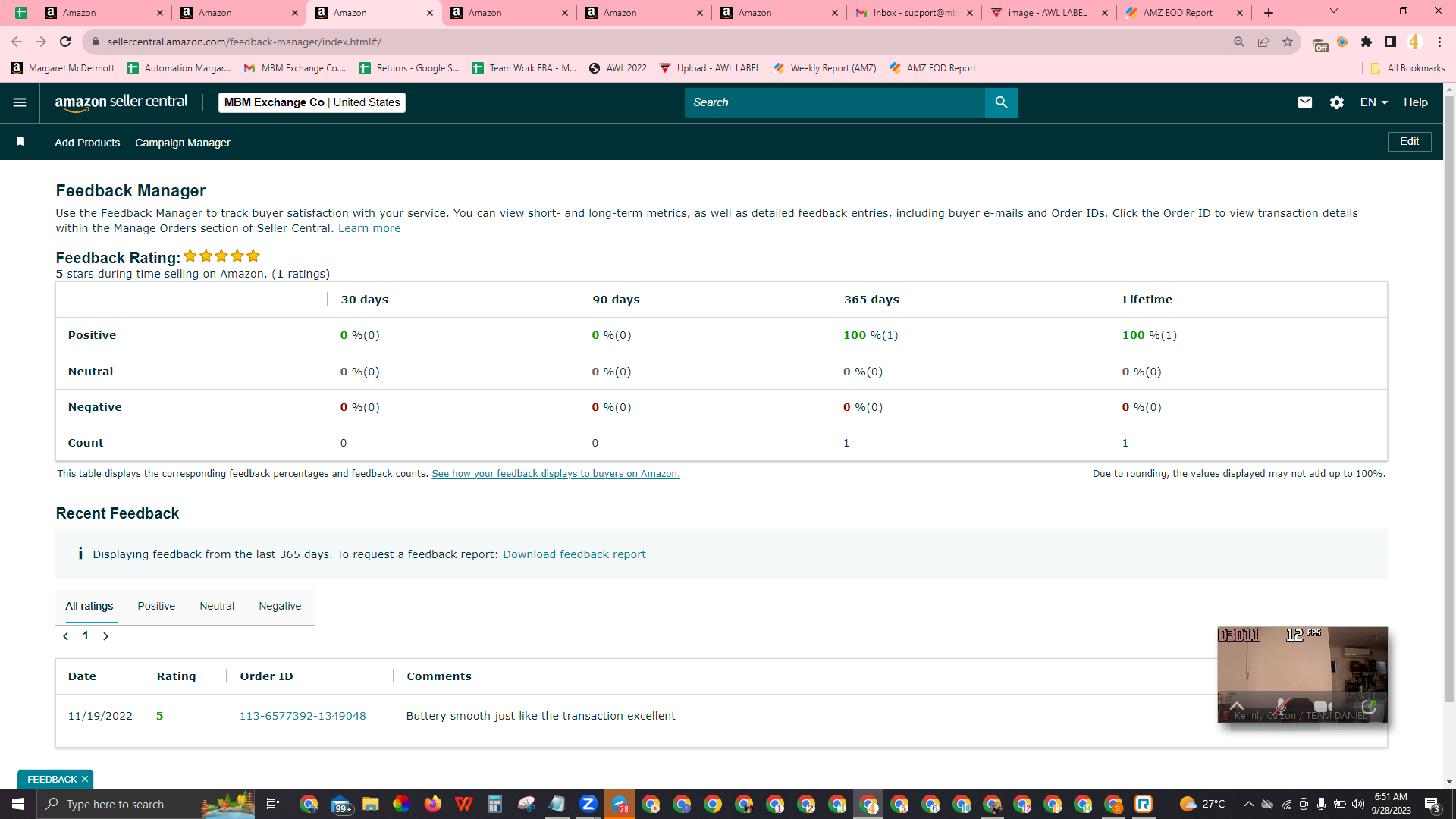Open the Windows notification center icon
The height and width of the screenshot is (819, 1456).
point(1432,804)
